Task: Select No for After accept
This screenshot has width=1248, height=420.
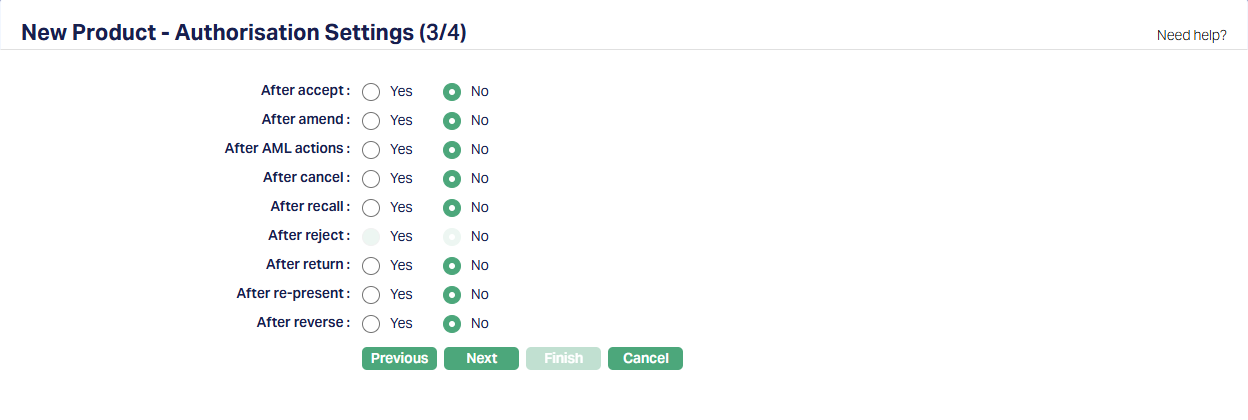Action: point(452,92)
